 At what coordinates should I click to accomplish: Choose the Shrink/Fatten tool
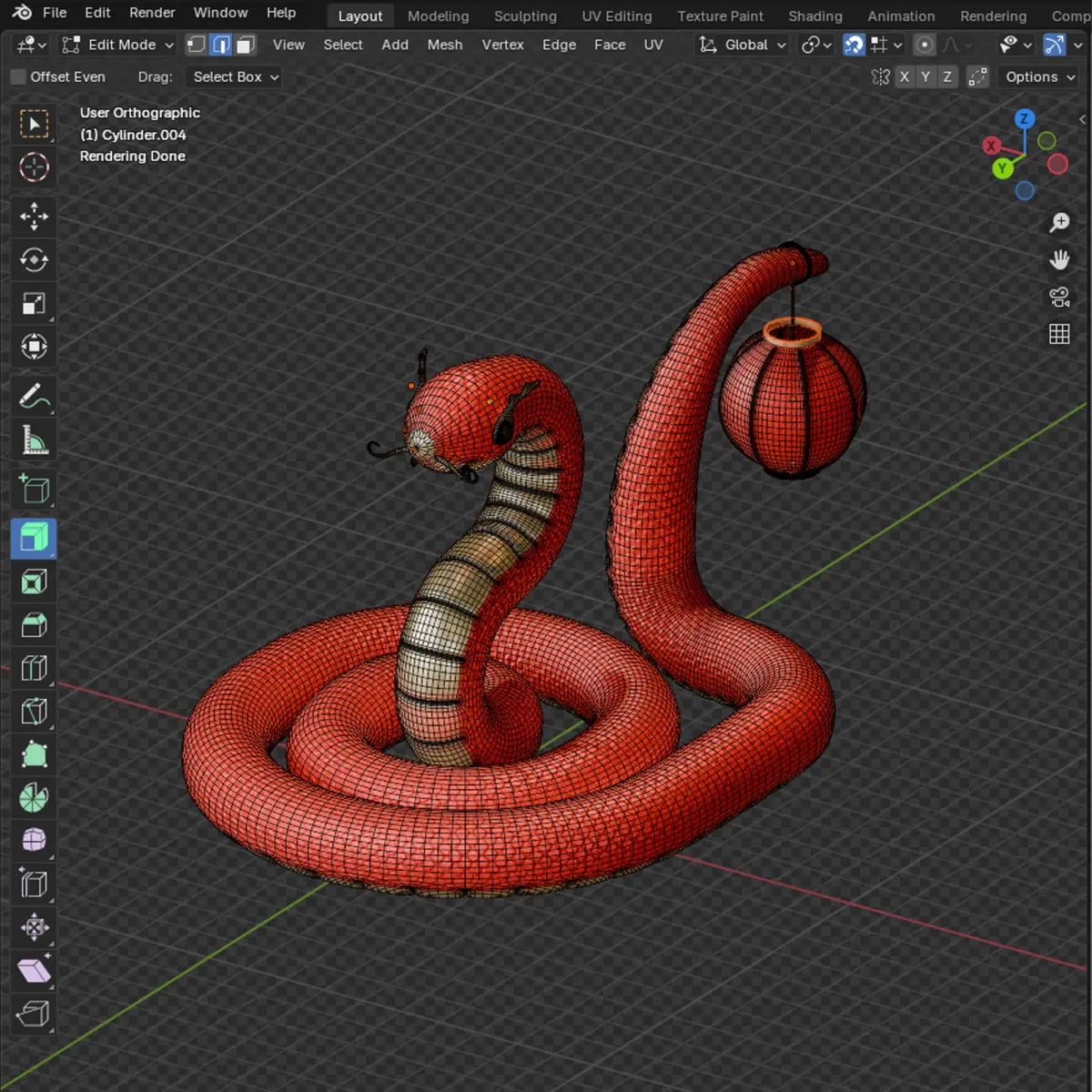34,927
